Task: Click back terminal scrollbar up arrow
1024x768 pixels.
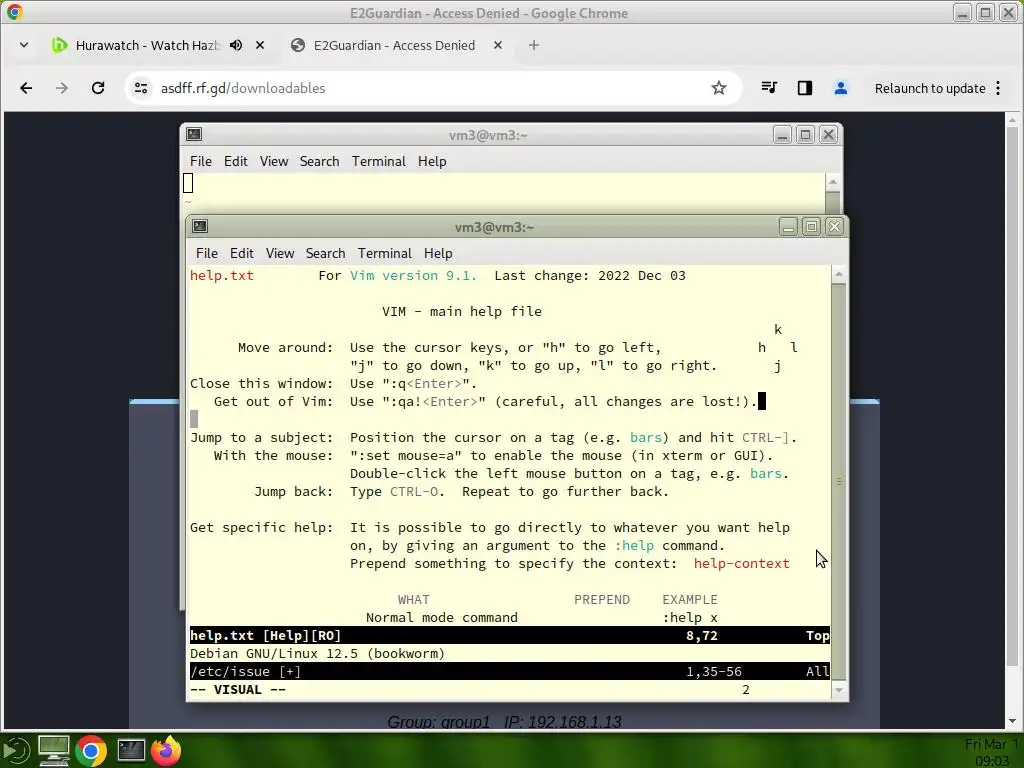Action: [833, 182]
